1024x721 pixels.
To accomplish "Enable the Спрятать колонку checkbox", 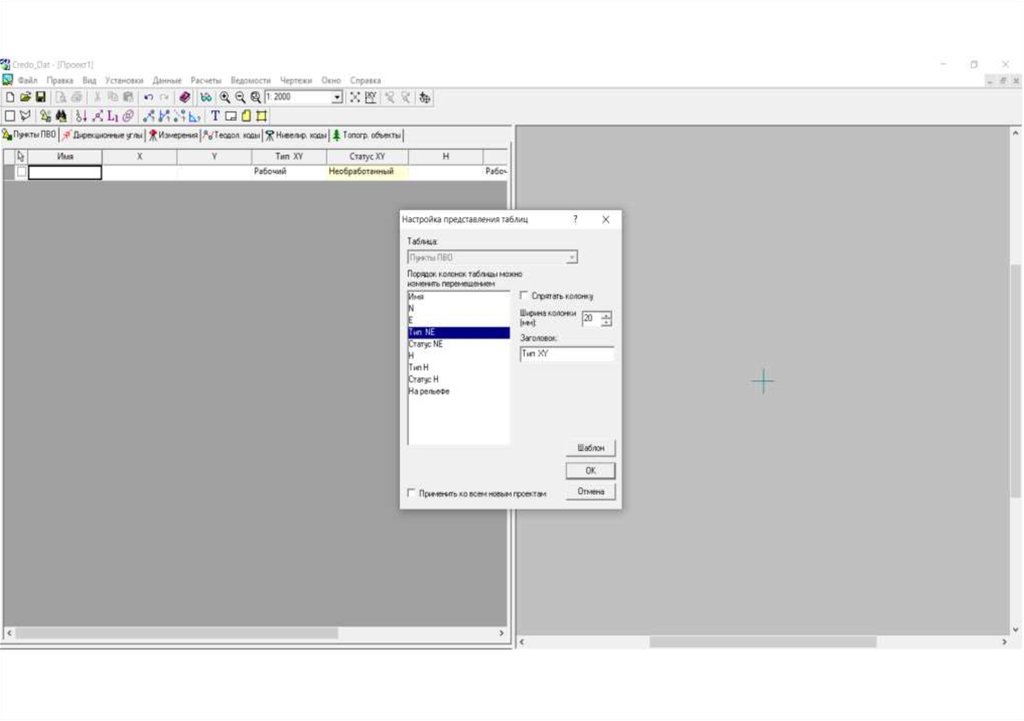I will pyautogui.click(x=524, y=296).
